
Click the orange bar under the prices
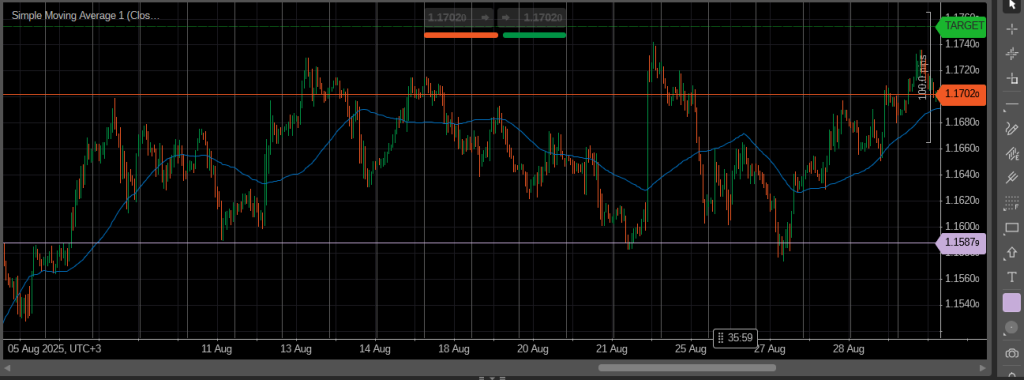click(x=461, y=35)
